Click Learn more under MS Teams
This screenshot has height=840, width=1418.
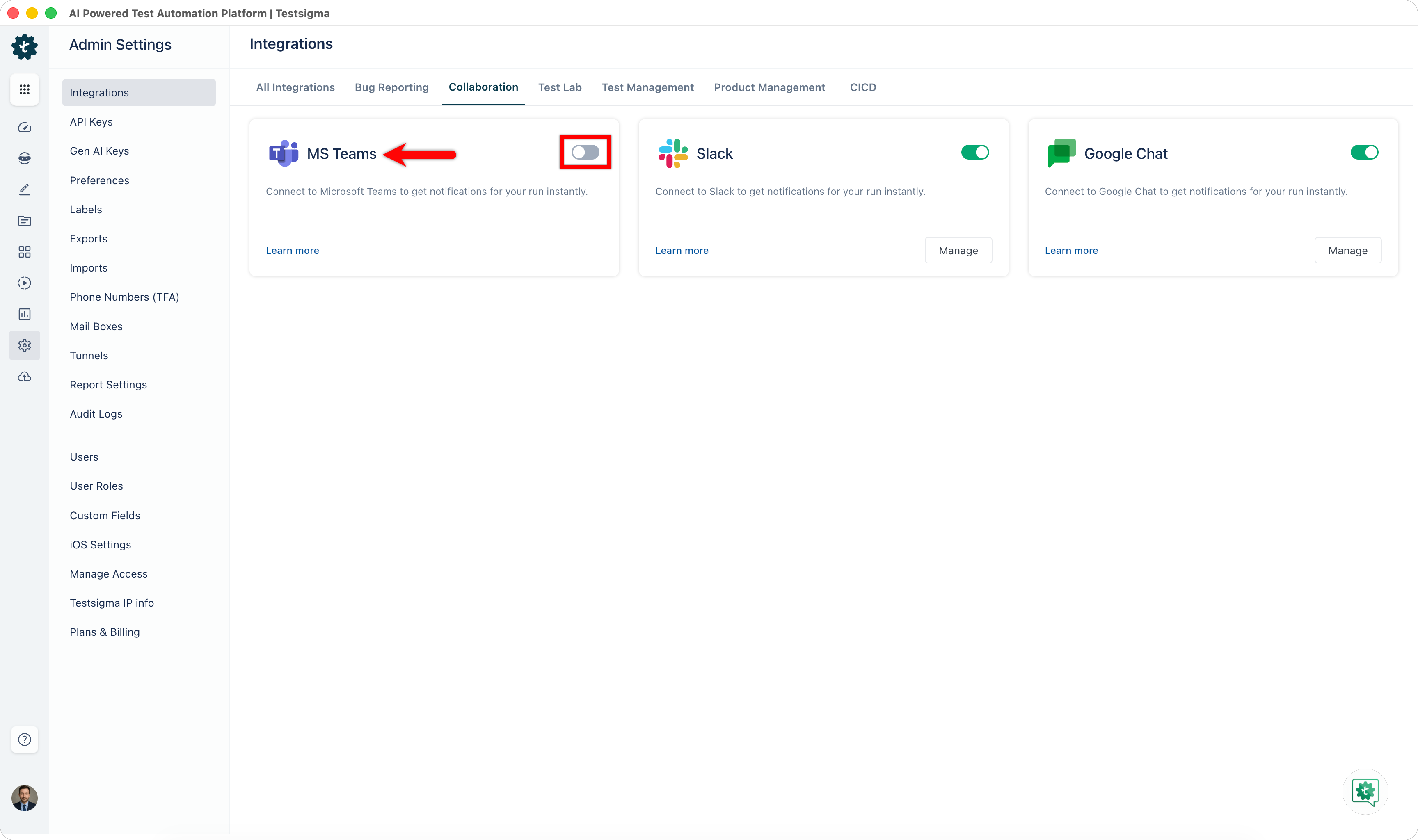(x=293, y=250)
